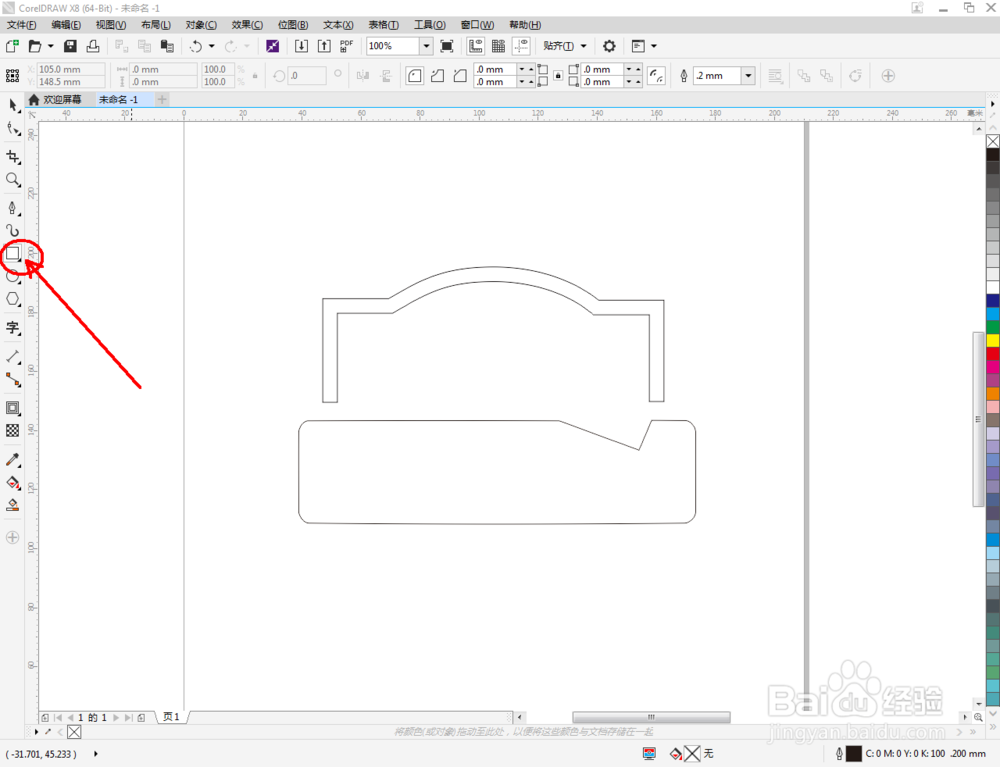Expand the application launcher dropdown

click(x=654, y=46)
